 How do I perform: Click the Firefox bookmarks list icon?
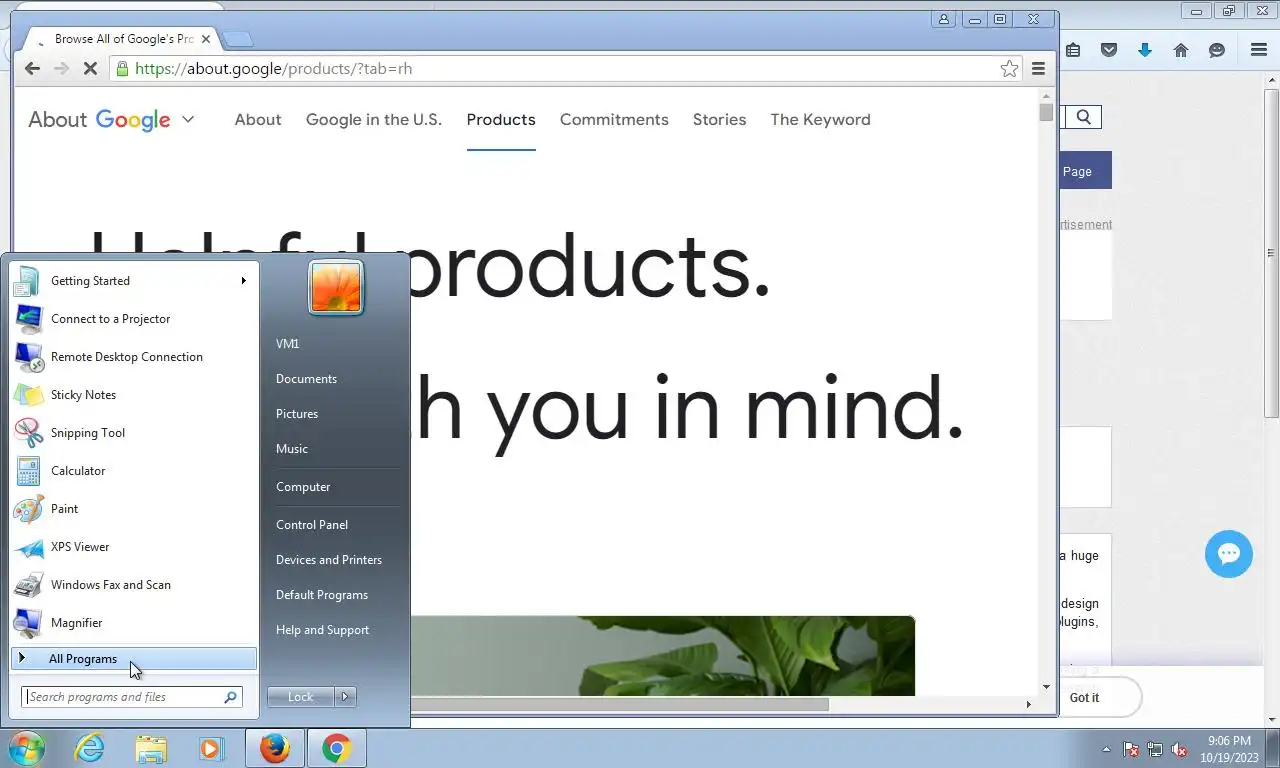pos(1073,50)
